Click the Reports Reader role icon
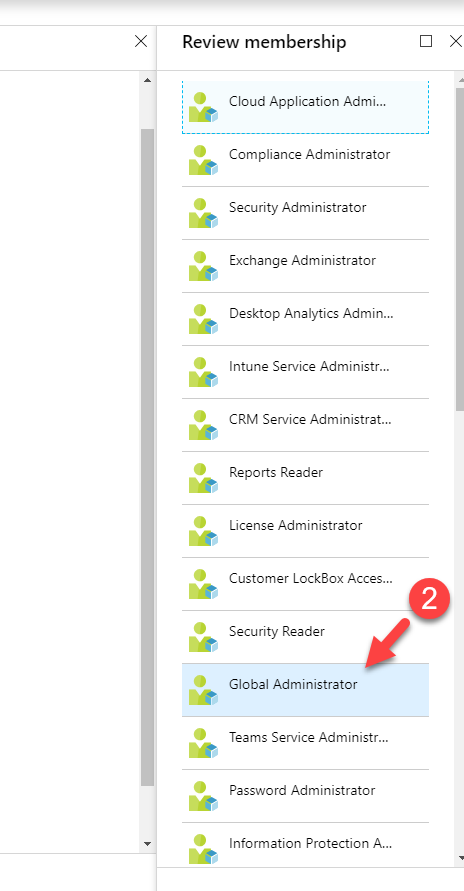This screenshot has height=891, width=464. [203, 478]
